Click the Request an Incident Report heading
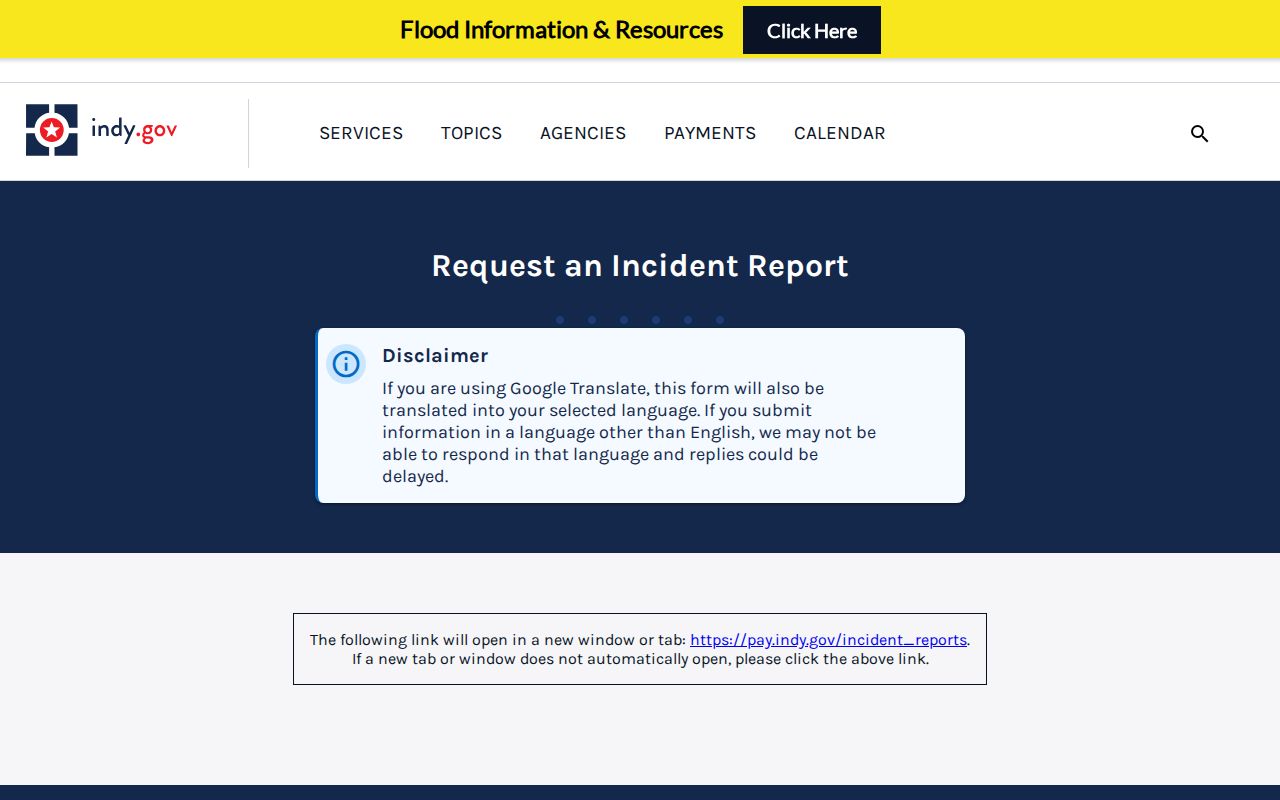The height and width of the screenshot is (800, 1280). 640,266
